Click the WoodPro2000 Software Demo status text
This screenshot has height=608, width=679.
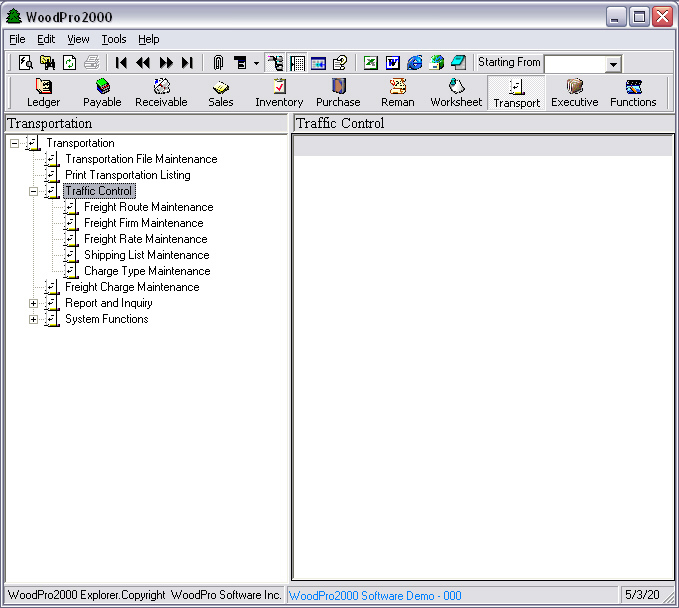(375, 596)
